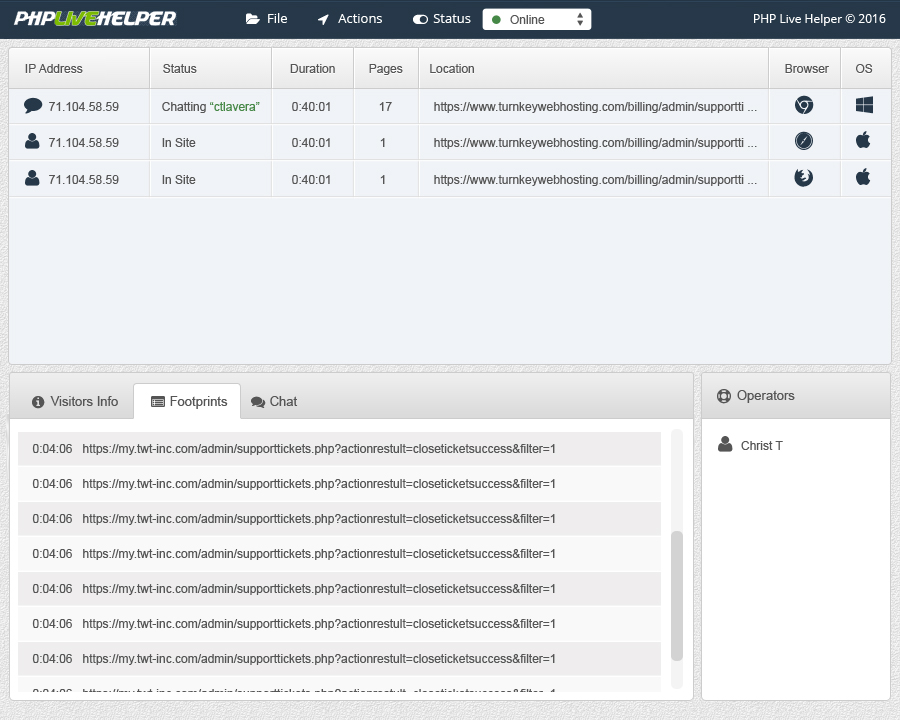Click the Apple OS icon in second row

pos(863,141)
